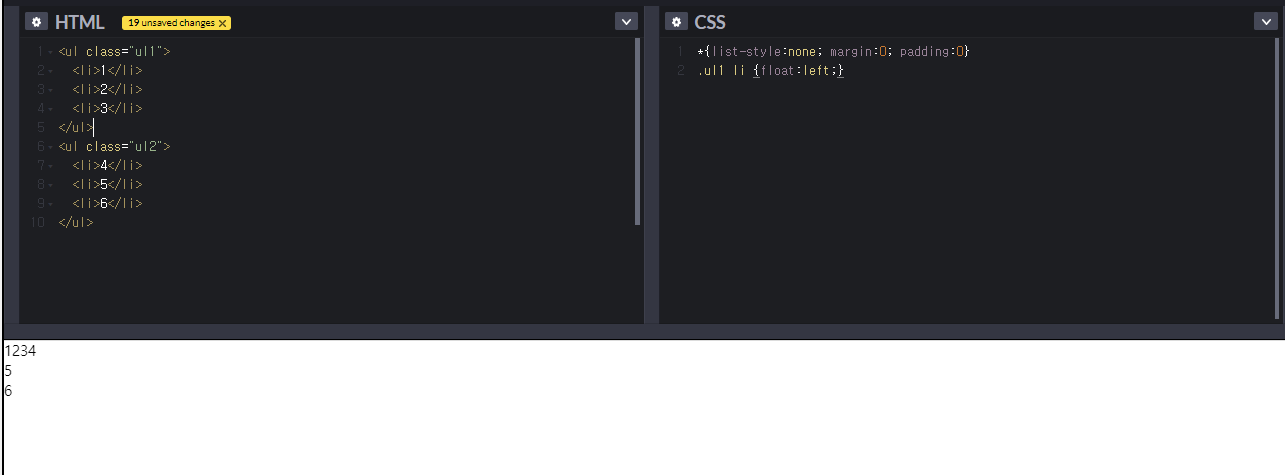This screenshot has width=1285, height=475.
Task: Collapse fold arrow on HTML line 3
Action: tap(50, 89)
